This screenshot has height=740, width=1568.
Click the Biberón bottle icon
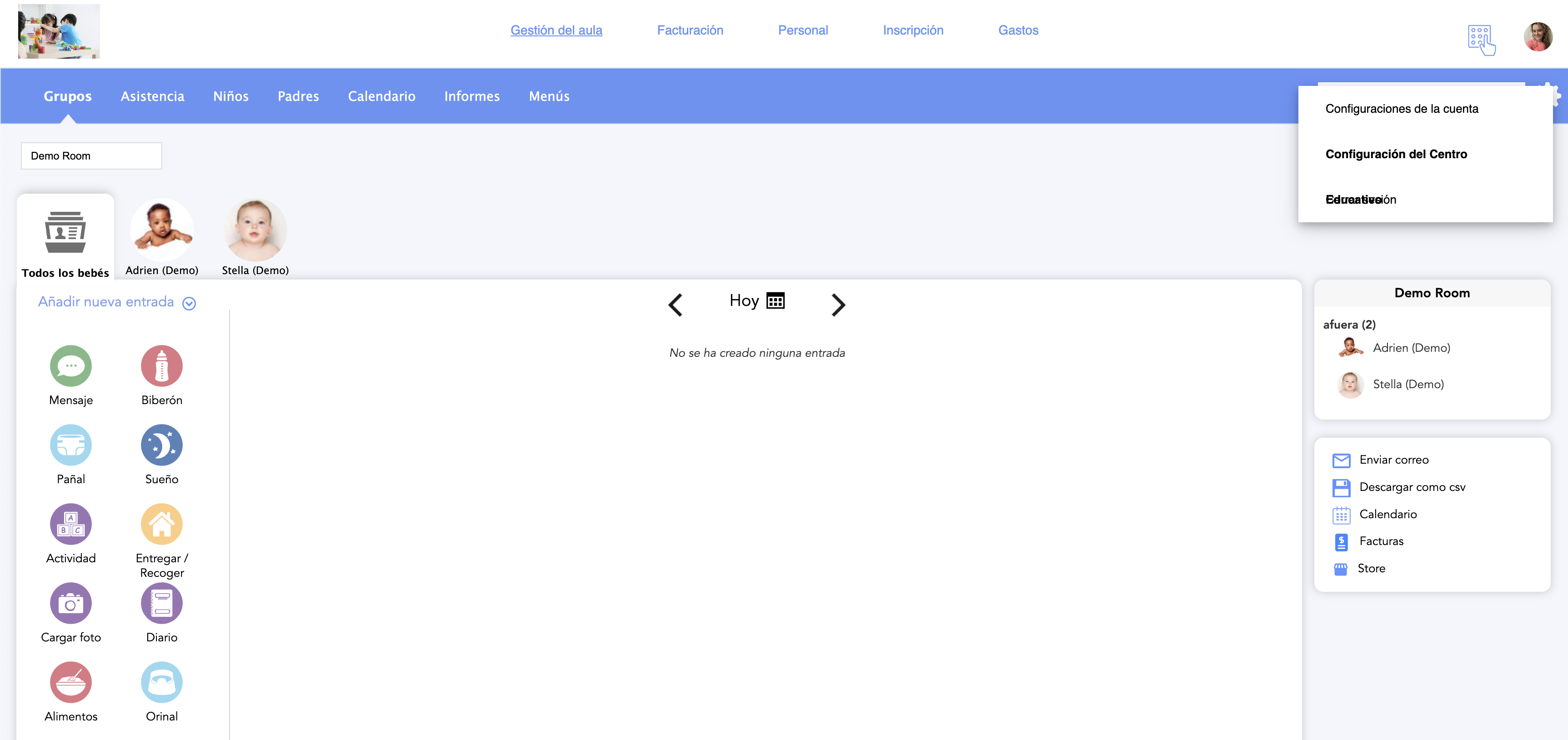[161, 366]
